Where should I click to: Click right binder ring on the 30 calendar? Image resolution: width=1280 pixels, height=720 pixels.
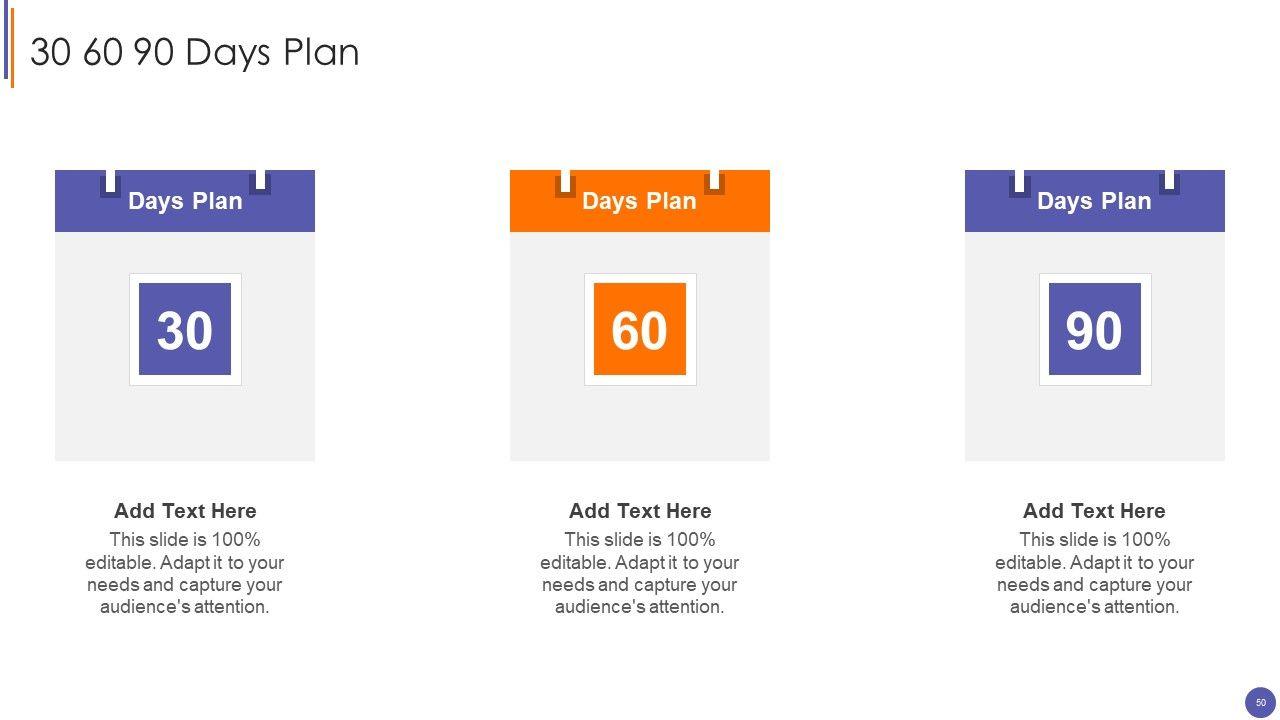(260, 181)
